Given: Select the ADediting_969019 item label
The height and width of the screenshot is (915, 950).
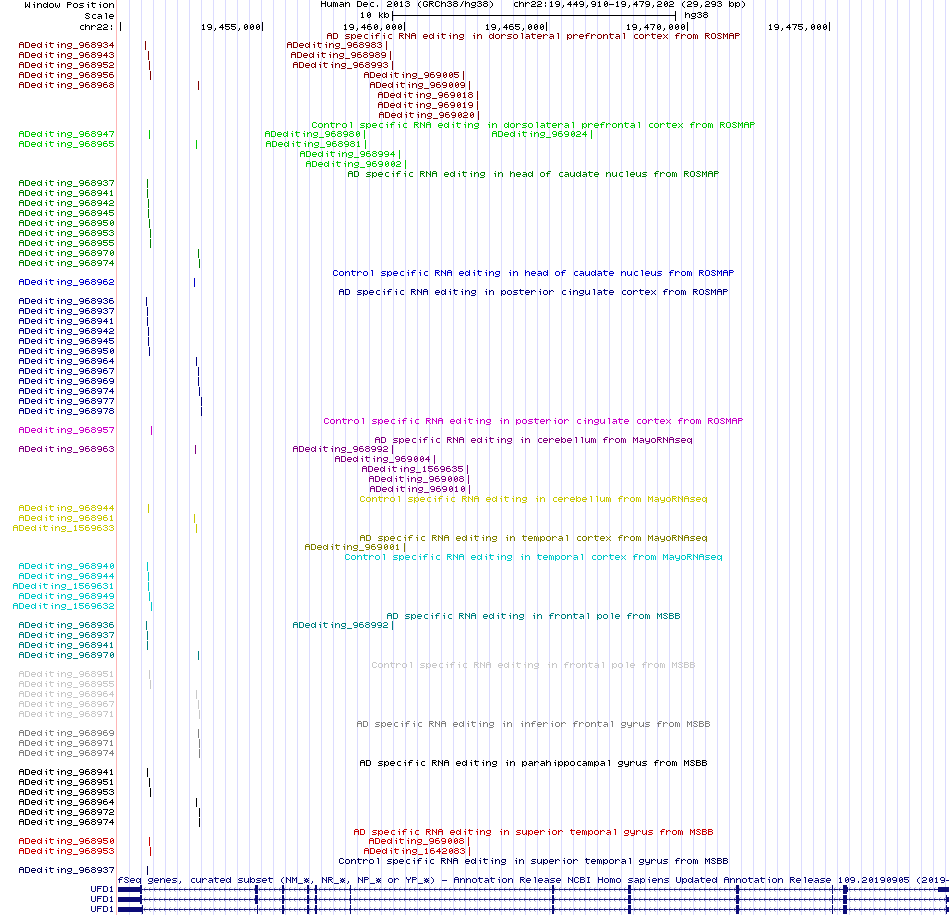Looking at the screenshot, I should pos(425,105).
